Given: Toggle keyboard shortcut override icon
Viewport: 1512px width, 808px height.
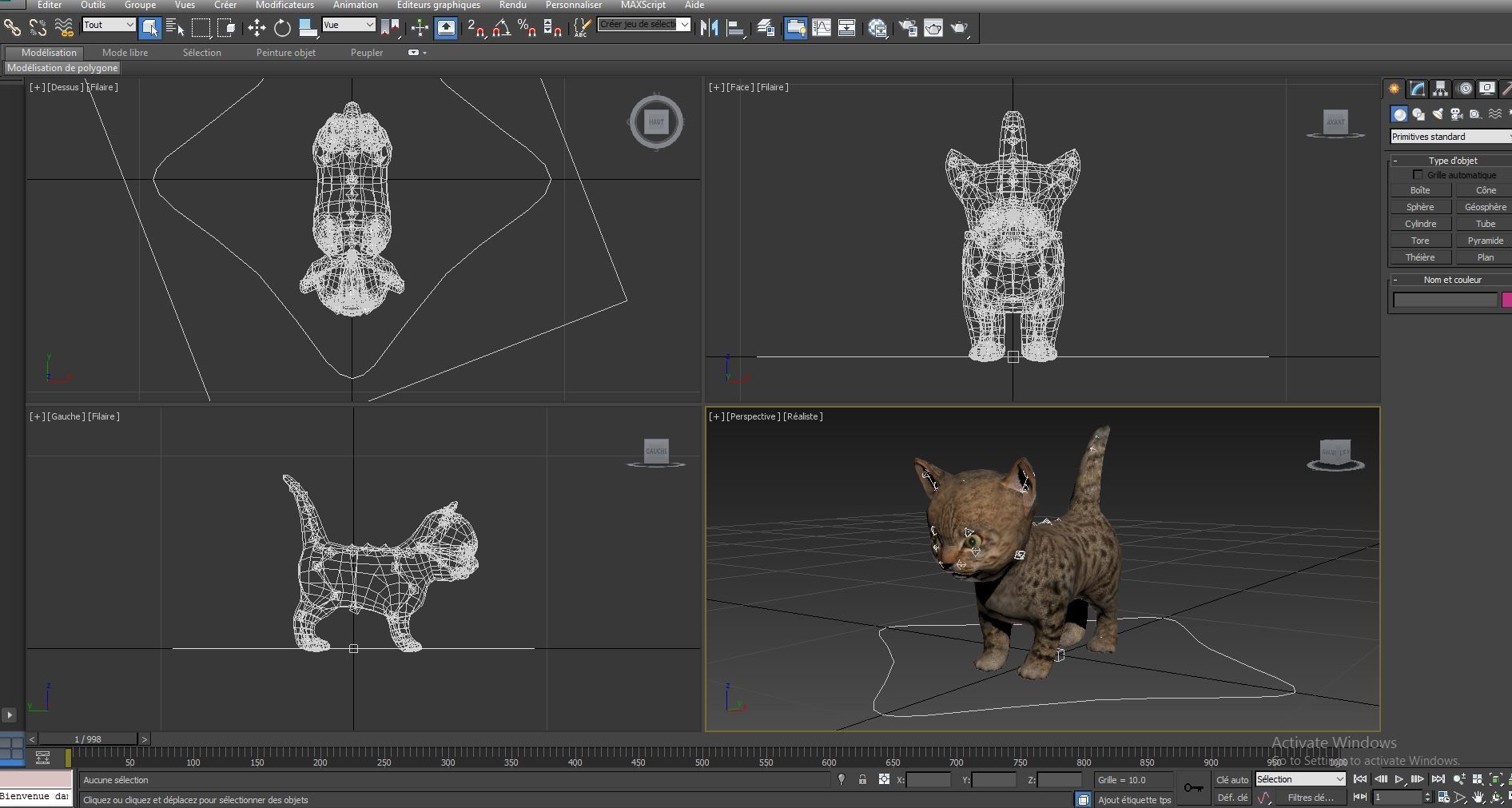Looking at the screenshot, I should [446, 28].
